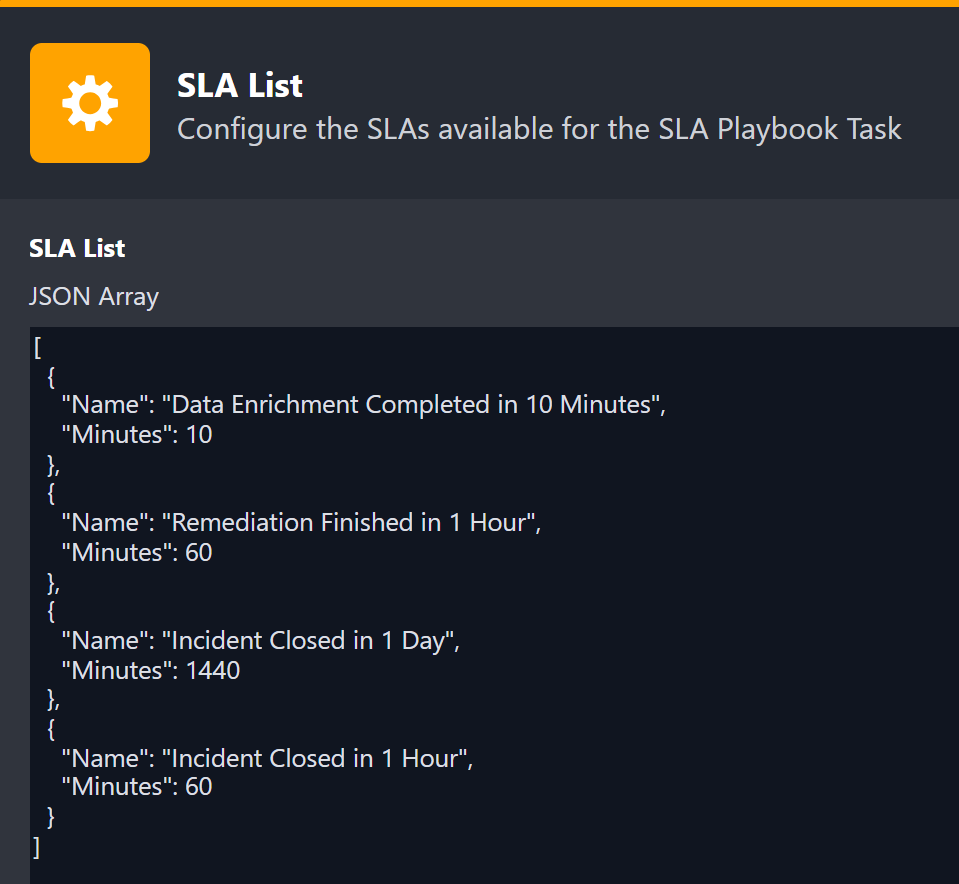Click the Incident Closed in 1 Day line
The height and width of the screenshot is (884, 959).
[x=260, y=641]
